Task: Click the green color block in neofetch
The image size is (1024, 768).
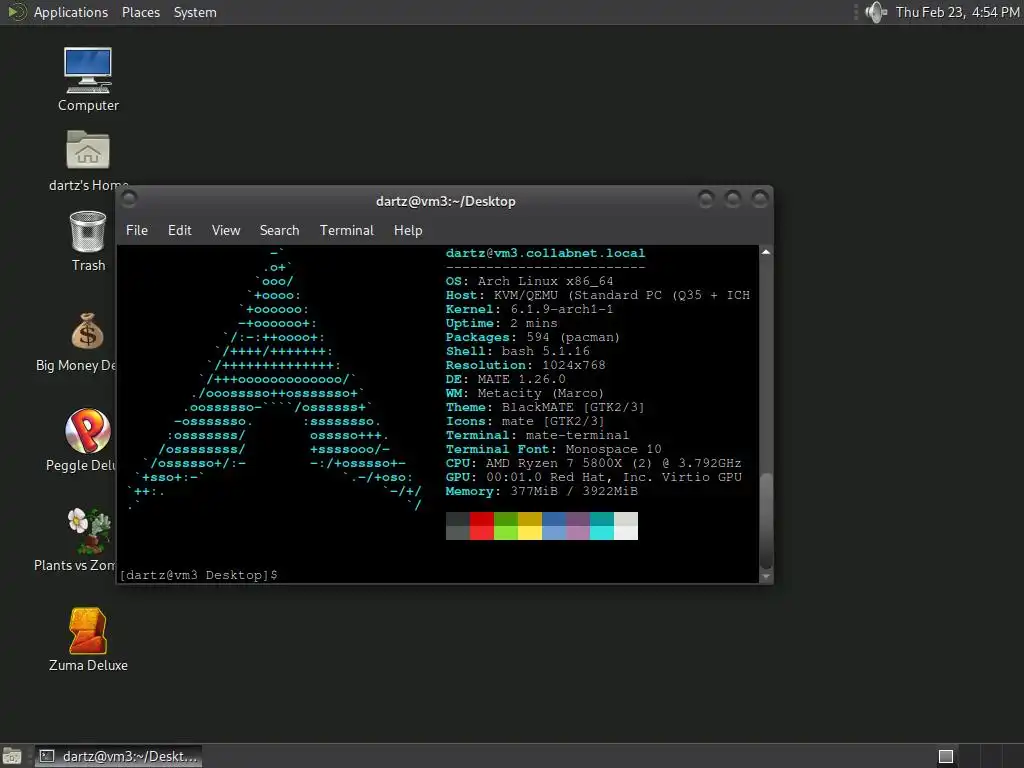Action: tap(506, 526)
